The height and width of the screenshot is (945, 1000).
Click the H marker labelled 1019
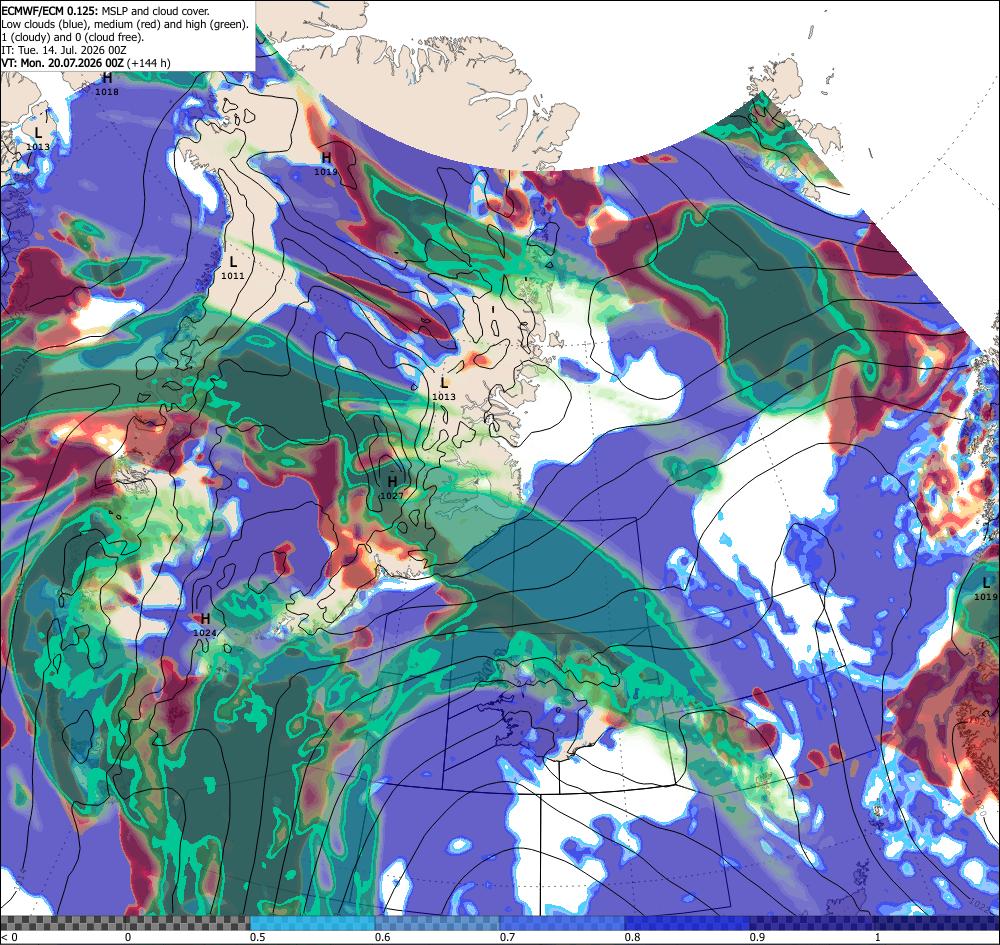pyautogui.click(x=326, y=158)
